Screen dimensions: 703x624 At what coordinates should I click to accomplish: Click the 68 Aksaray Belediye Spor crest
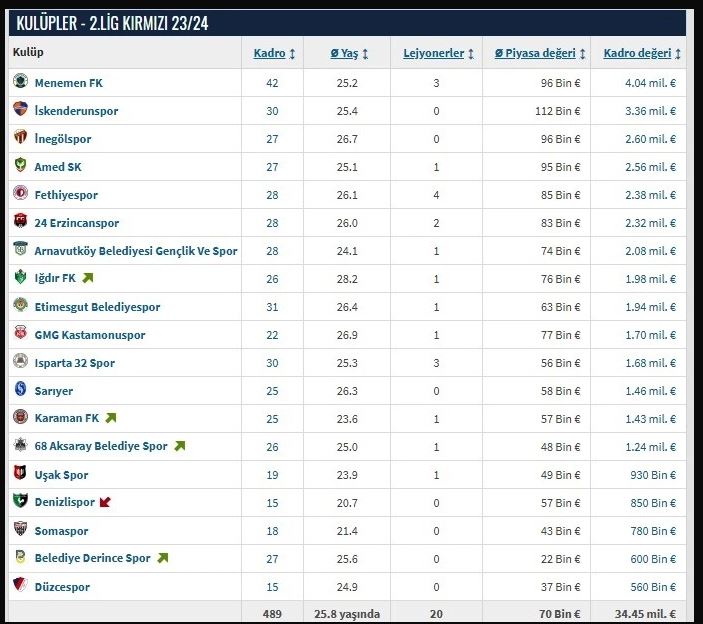pos(20,445)
